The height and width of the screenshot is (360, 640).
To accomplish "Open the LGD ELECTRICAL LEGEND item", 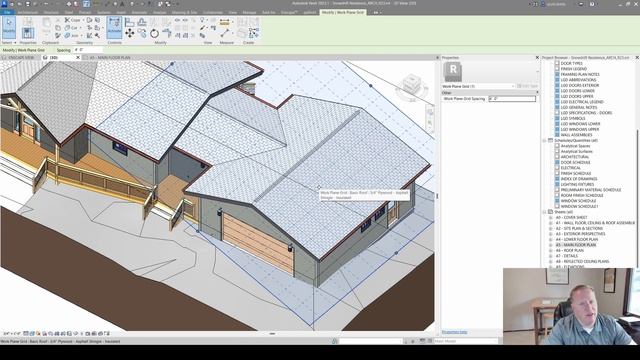I will pos(582,102).
